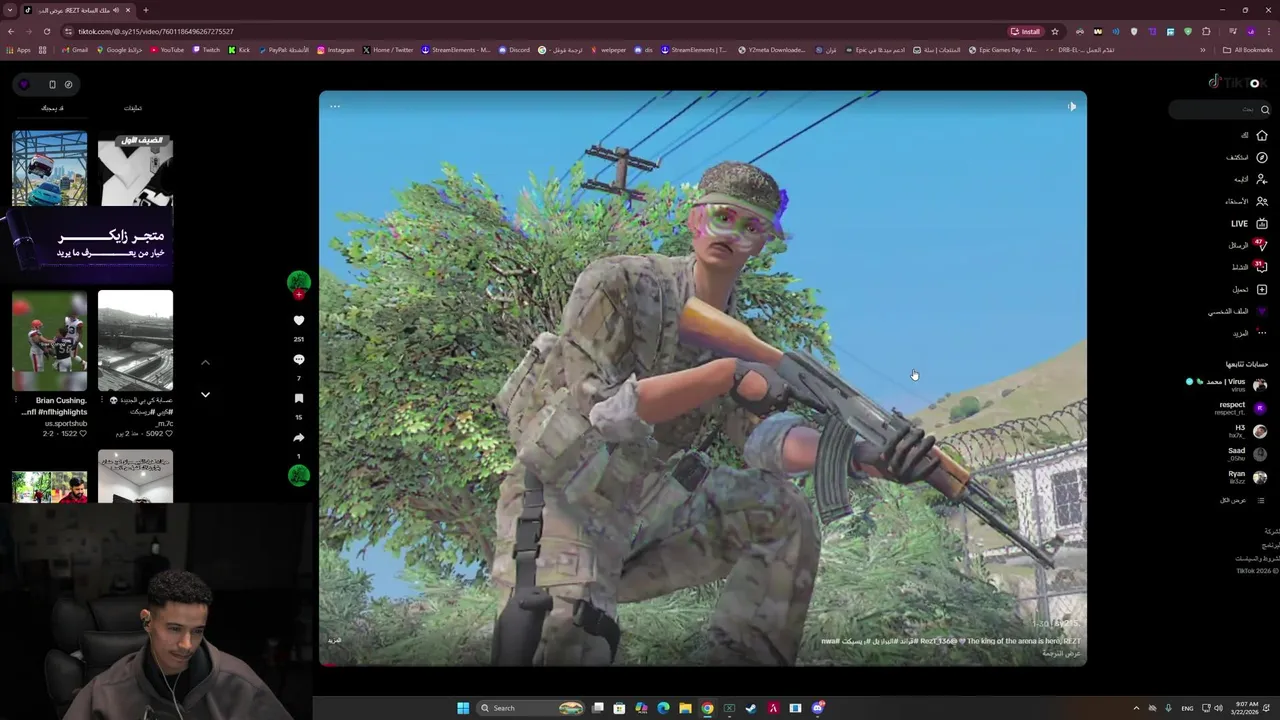The width and height of the screenshot is (1280, 720).
Task: Click the phone icon in pill toolbar
Action: (52, 84)
